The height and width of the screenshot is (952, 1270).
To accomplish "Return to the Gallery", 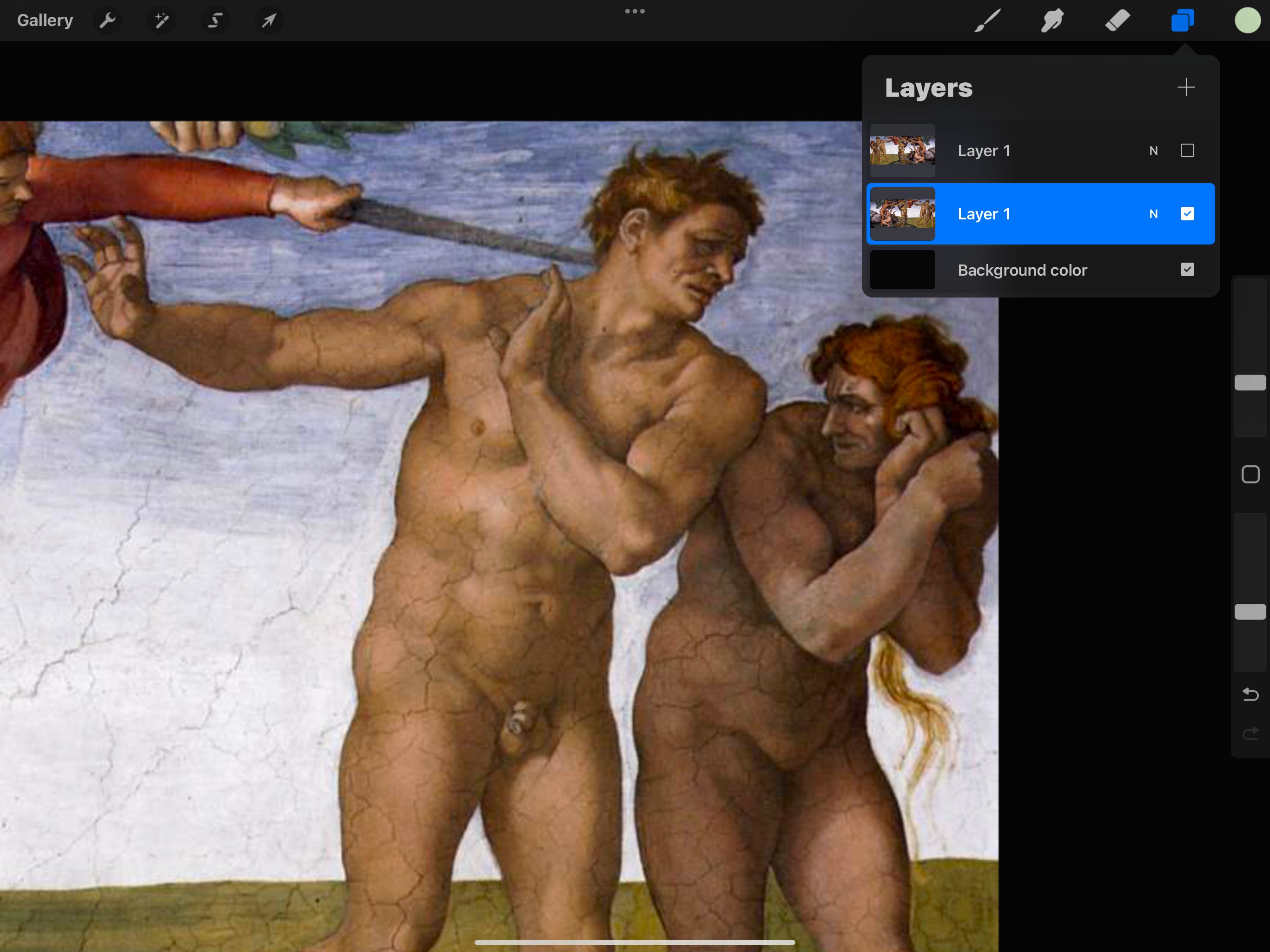I will pyautogui.click(x=45, y=20).
